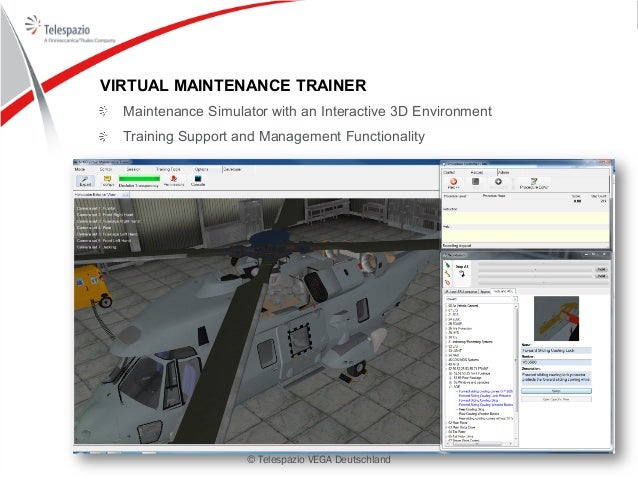Screen dimensions: 638x479
Task: Click the round plus icon in the procedure toolbar
Action: tap(498, 182)
